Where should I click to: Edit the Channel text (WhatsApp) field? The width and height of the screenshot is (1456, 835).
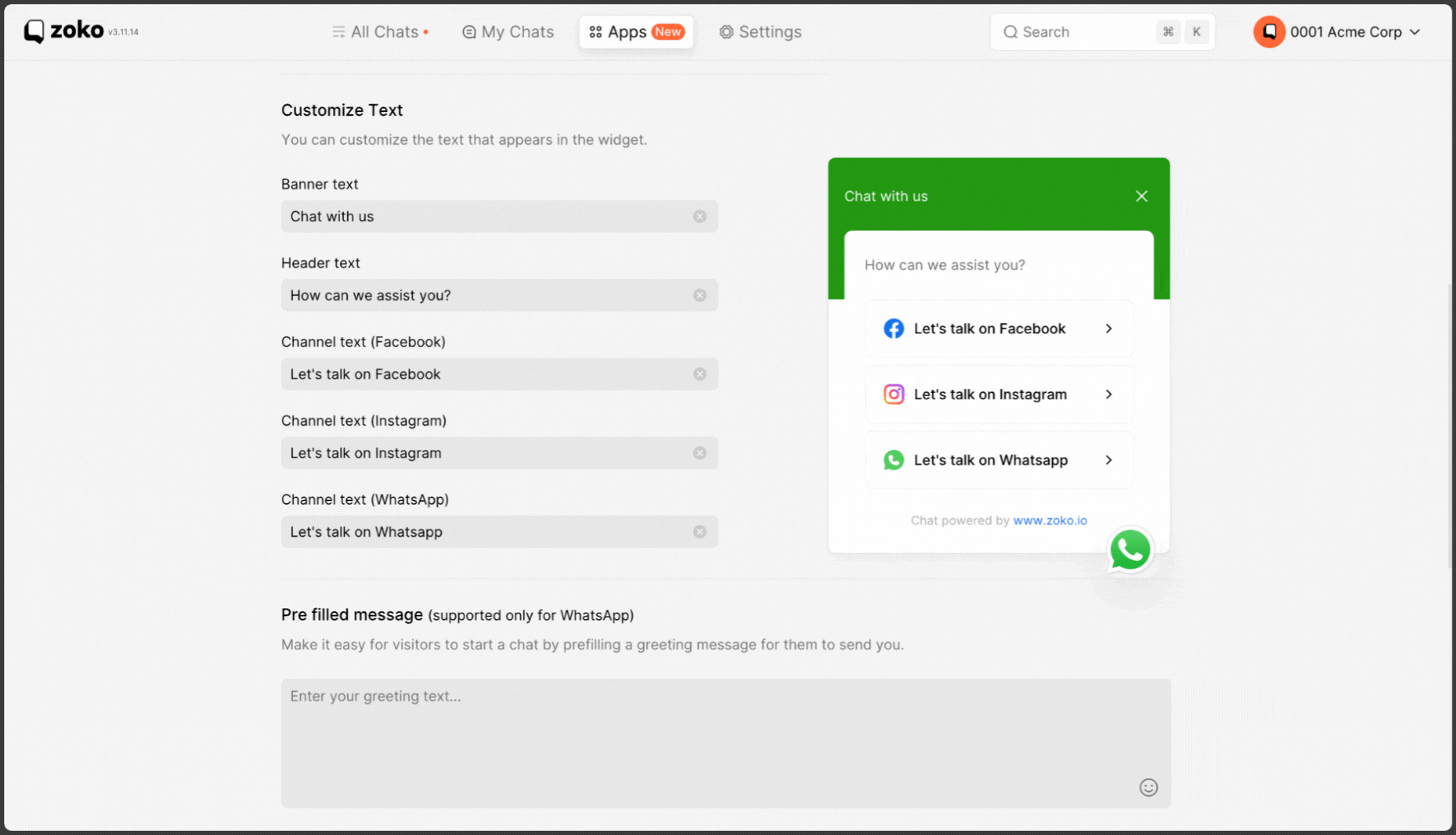click(499, 532)
